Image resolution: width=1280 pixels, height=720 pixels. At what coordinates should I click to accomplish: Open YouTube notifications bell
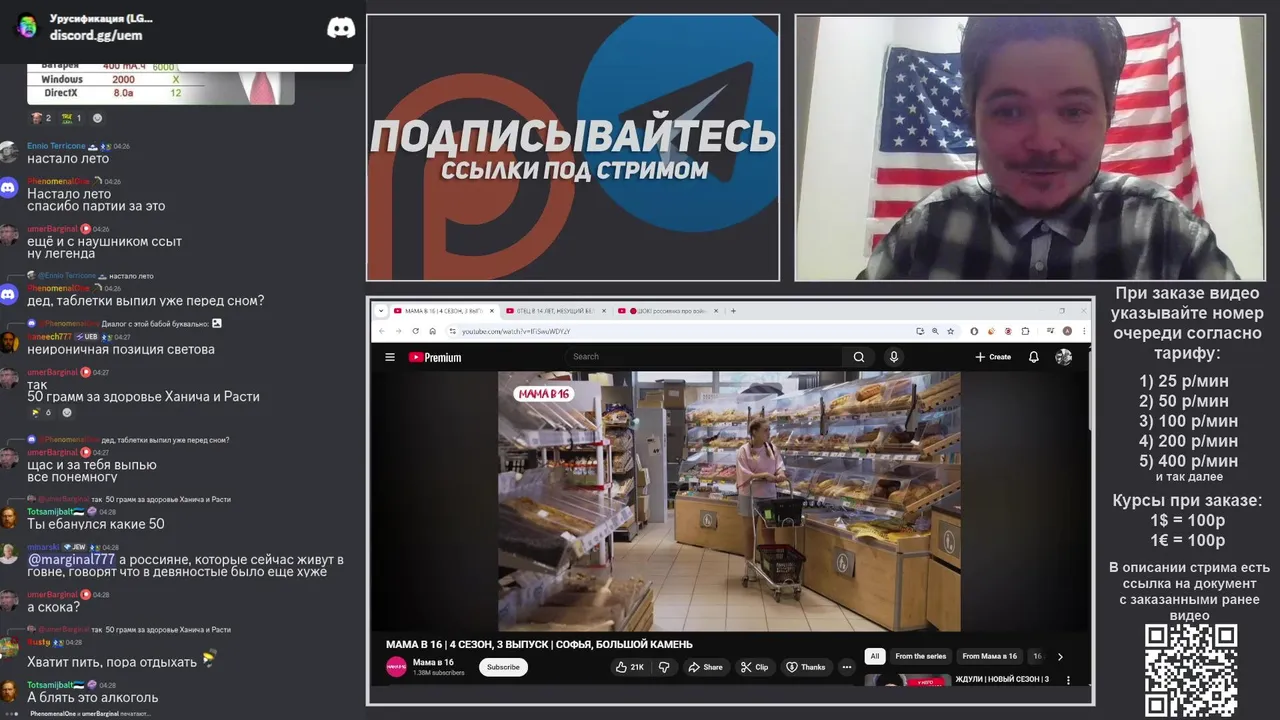(x=1034, y=357)
